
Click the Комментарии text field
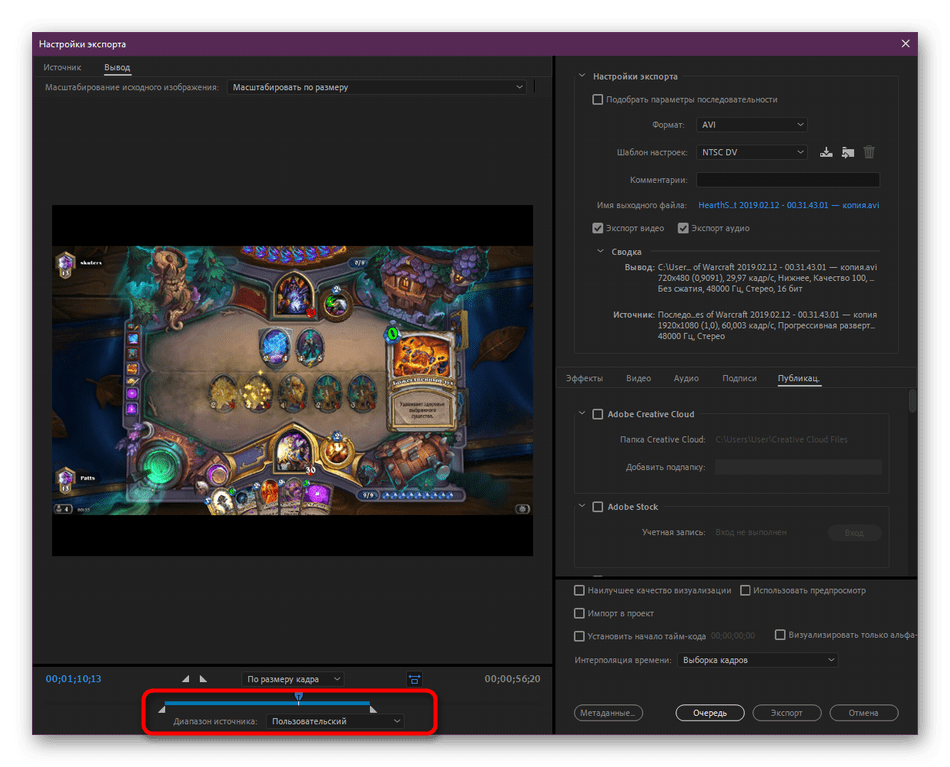[788, 180]
